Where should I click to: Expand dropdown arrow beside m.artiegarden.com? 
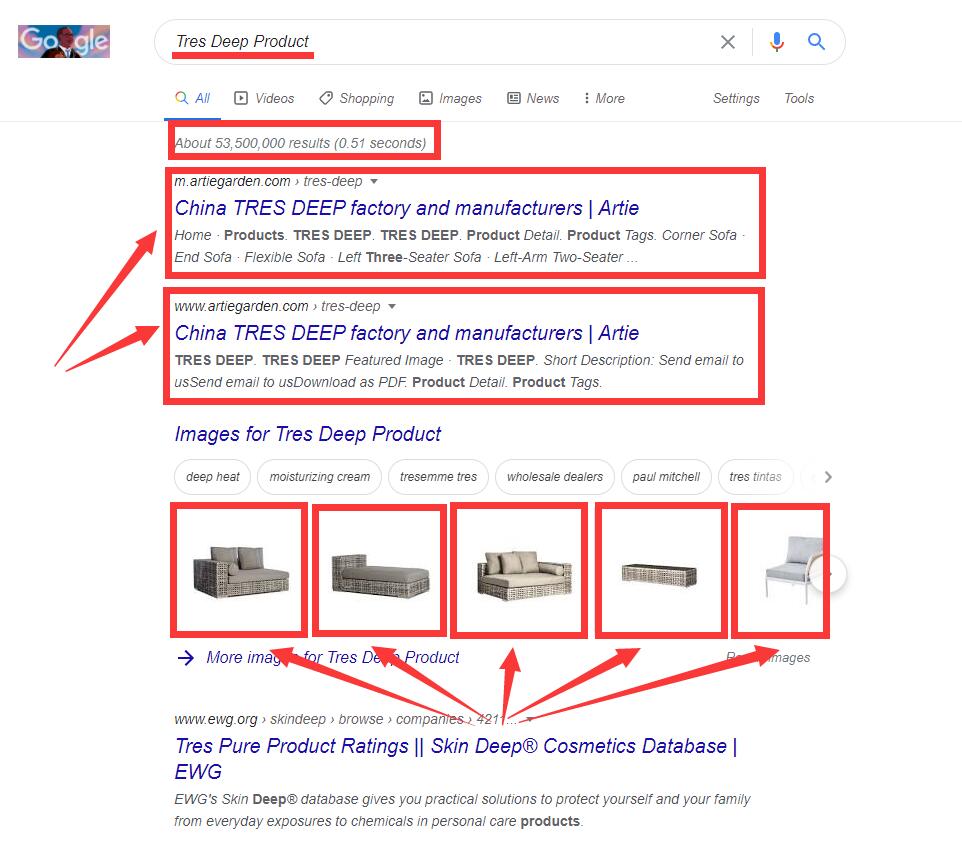click(374, 182)
